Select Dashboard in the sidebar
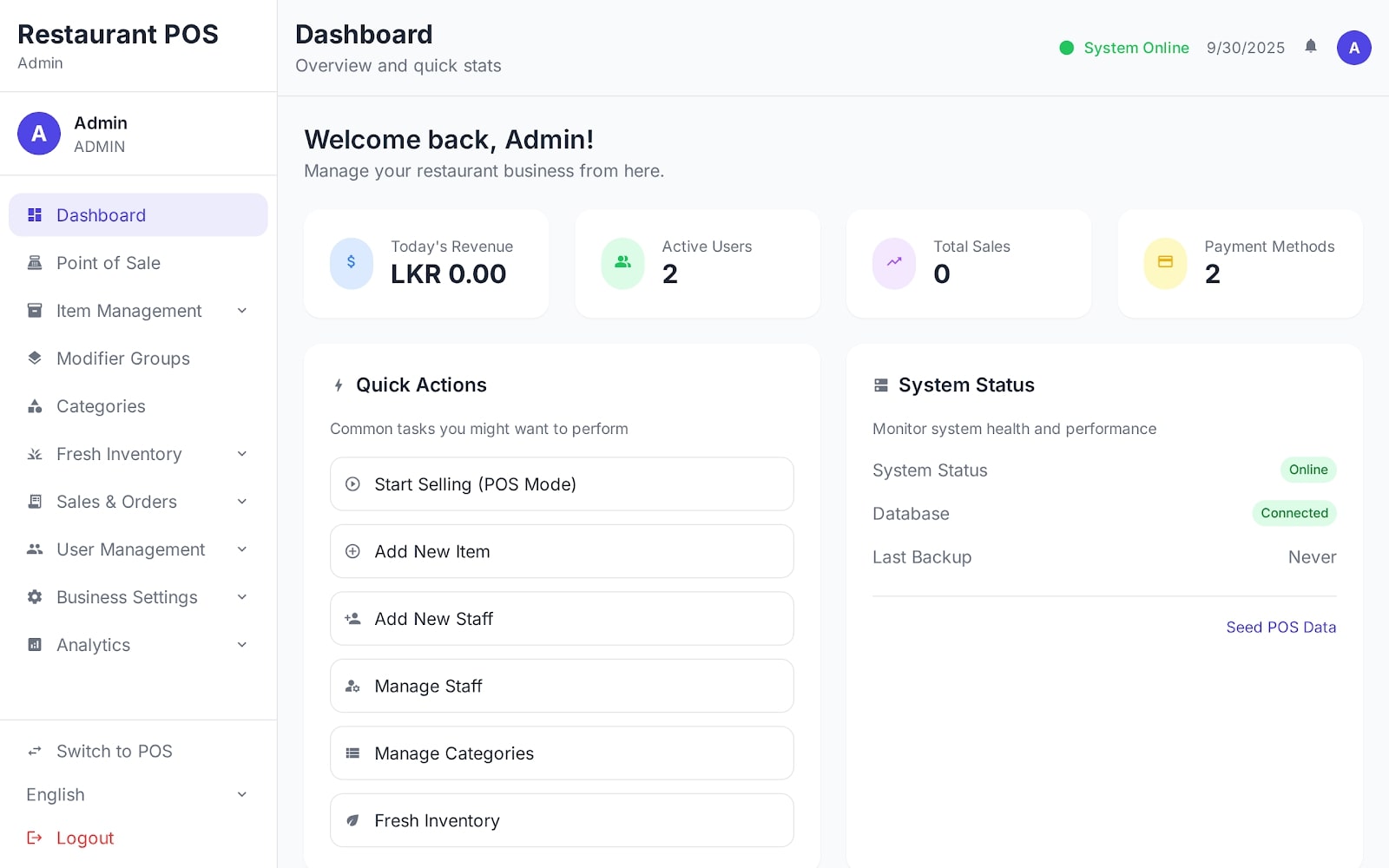The height and width of the screenshot is (868, 1389). [x=101, y=215]
